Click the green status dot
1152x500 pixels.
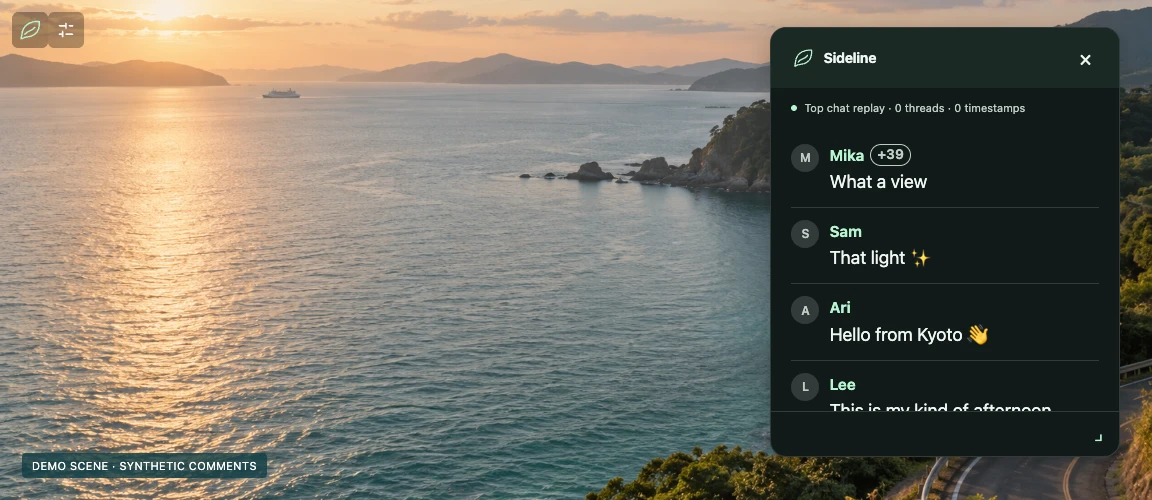pos(793,108)
